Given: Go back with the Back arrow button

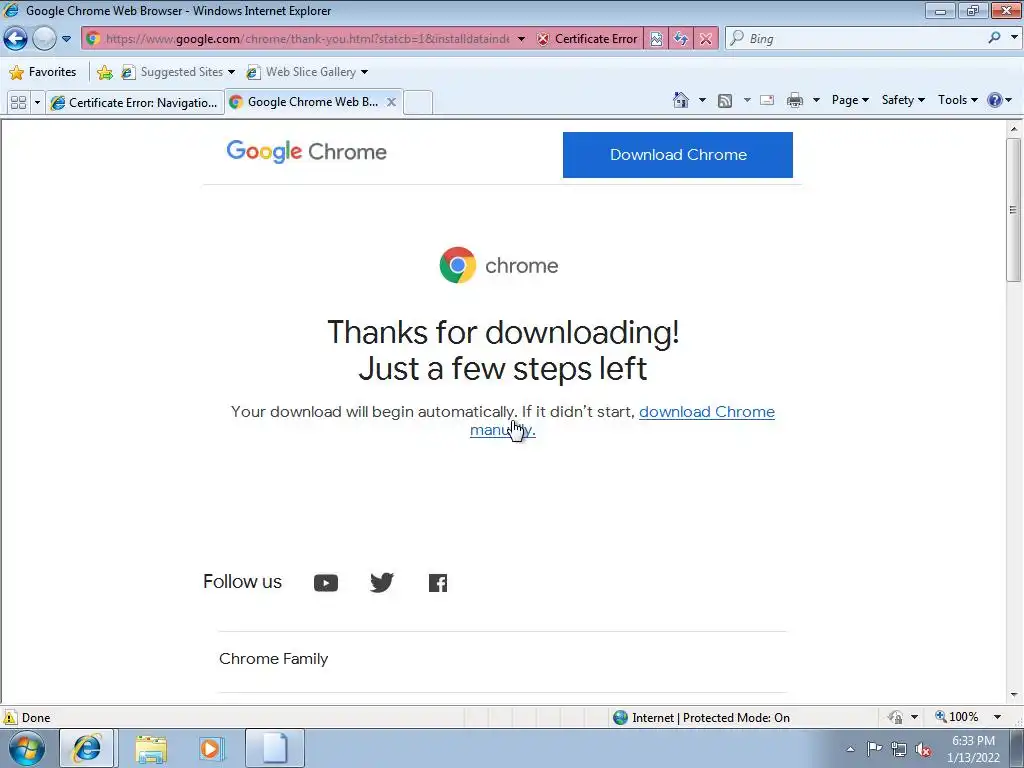Looking at the screenshot, I should [x=16, y=39].
